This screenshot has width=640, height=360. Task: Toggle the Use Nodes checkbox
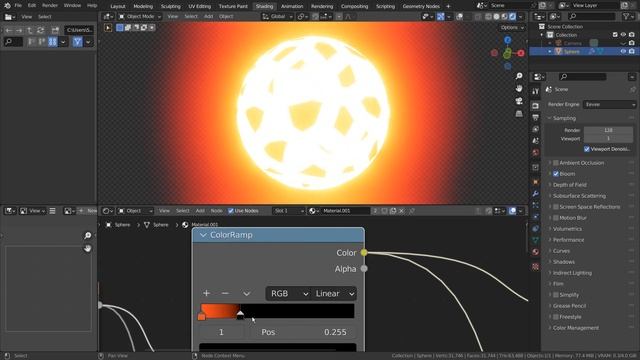[231, 211]
